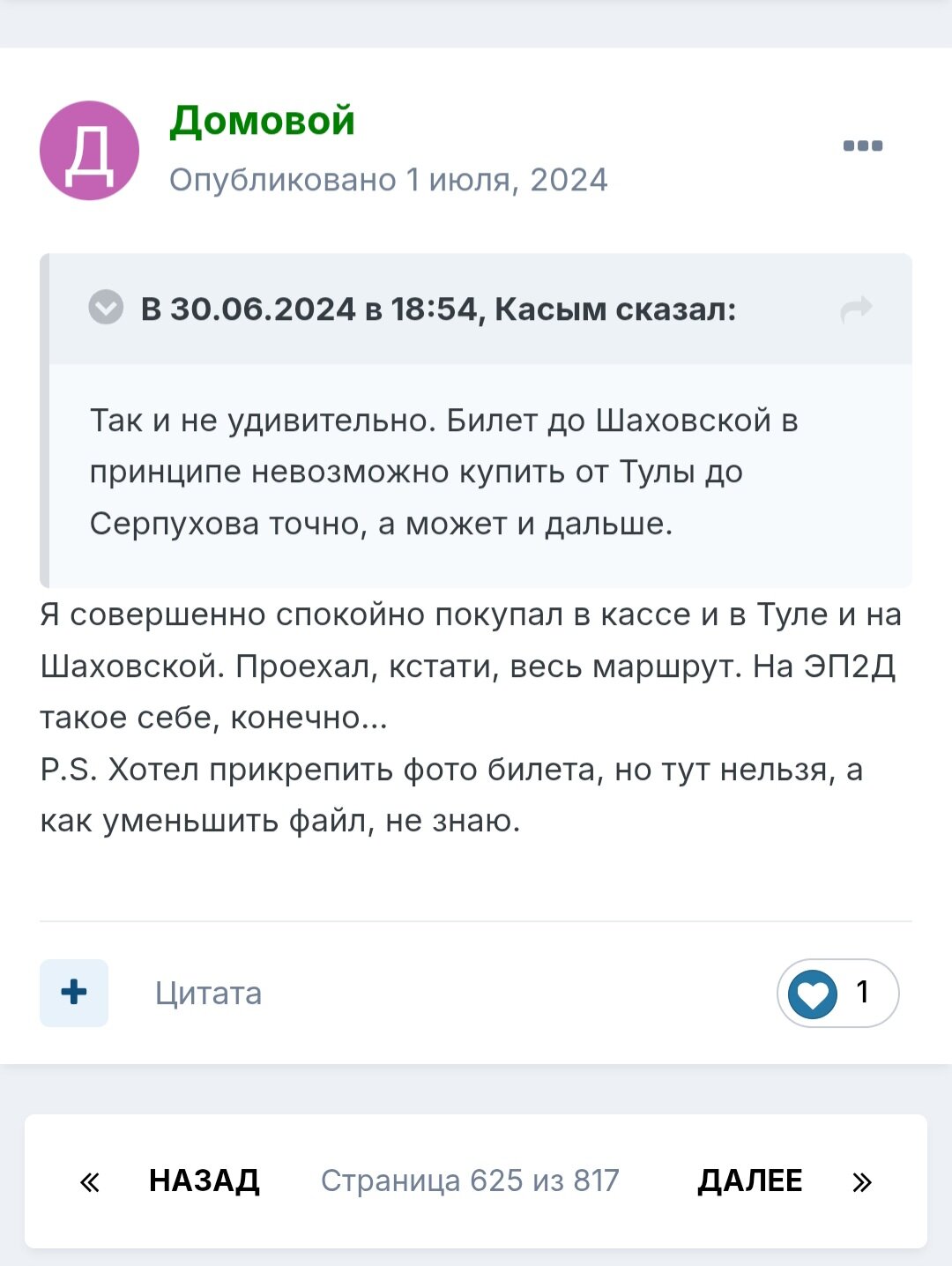The width and height of the screenshot is (952, 1266).
Task: Click the Домовой user avatar
Action: point(89,151)
